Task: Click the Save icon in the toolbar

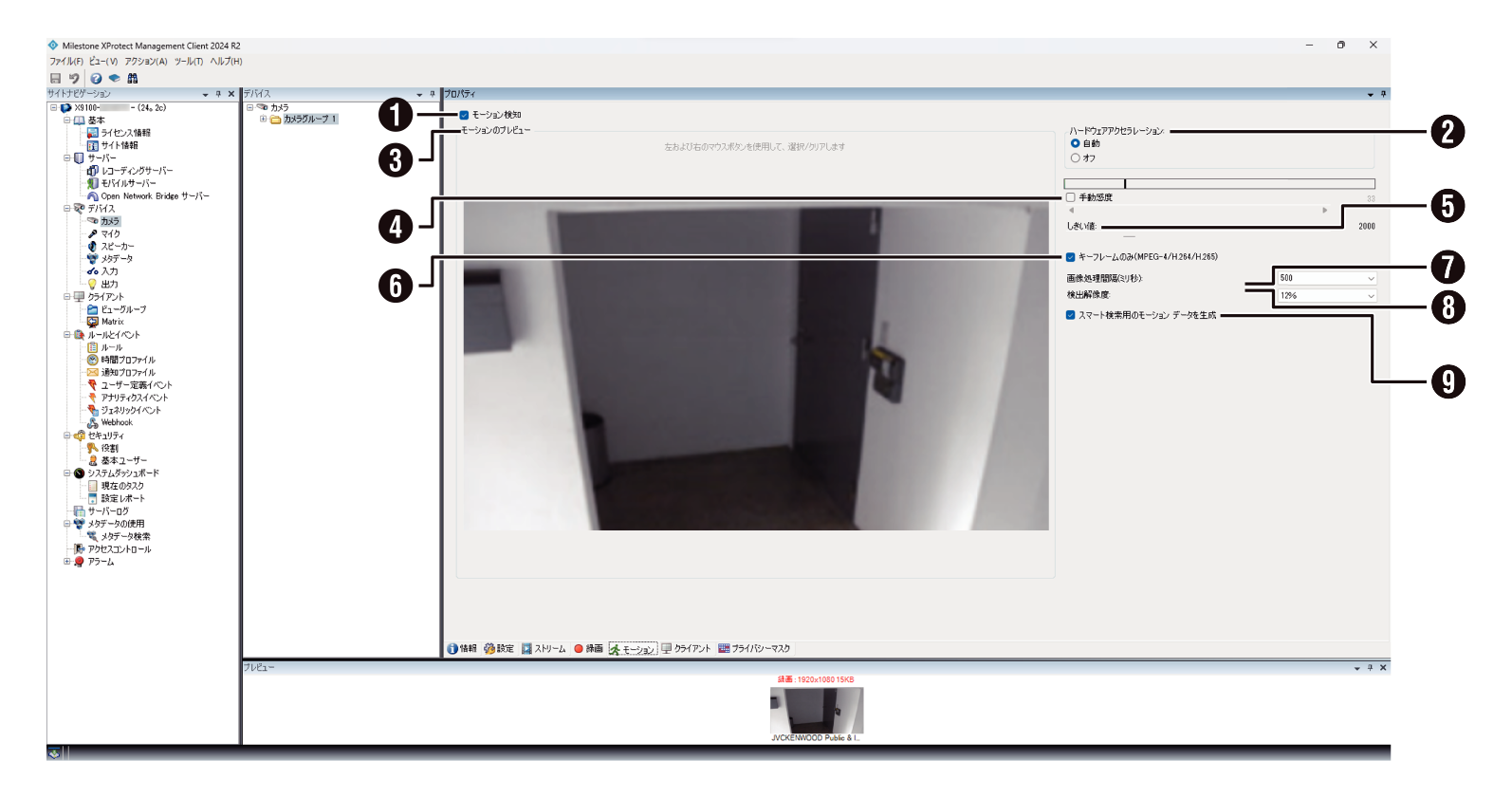Action: 55,79
